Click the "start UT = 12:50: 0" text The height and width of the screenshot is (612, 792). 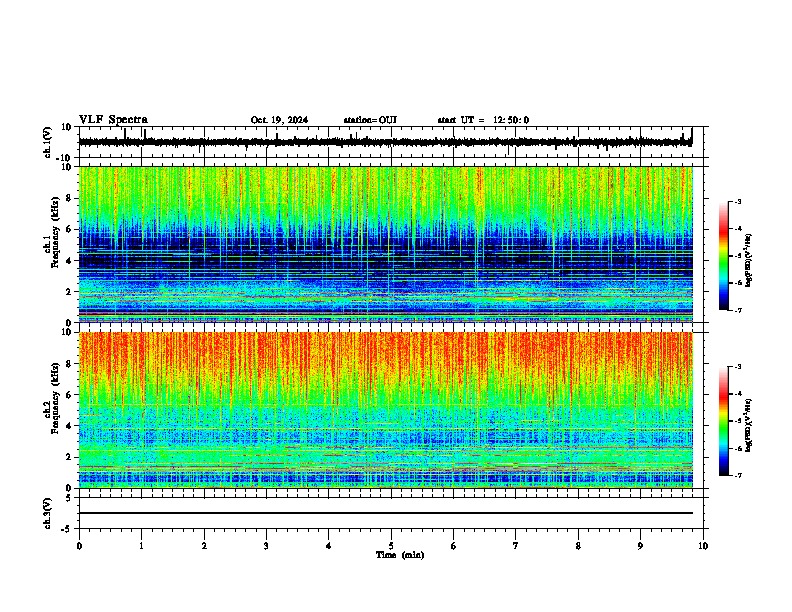click(483, 120)
